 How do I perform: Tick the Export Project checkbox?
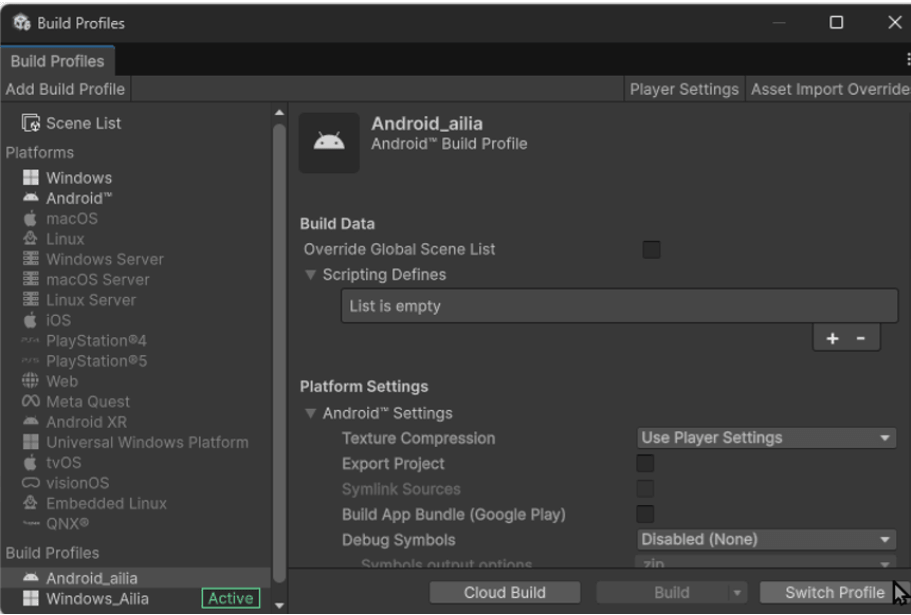click(645, 463)
